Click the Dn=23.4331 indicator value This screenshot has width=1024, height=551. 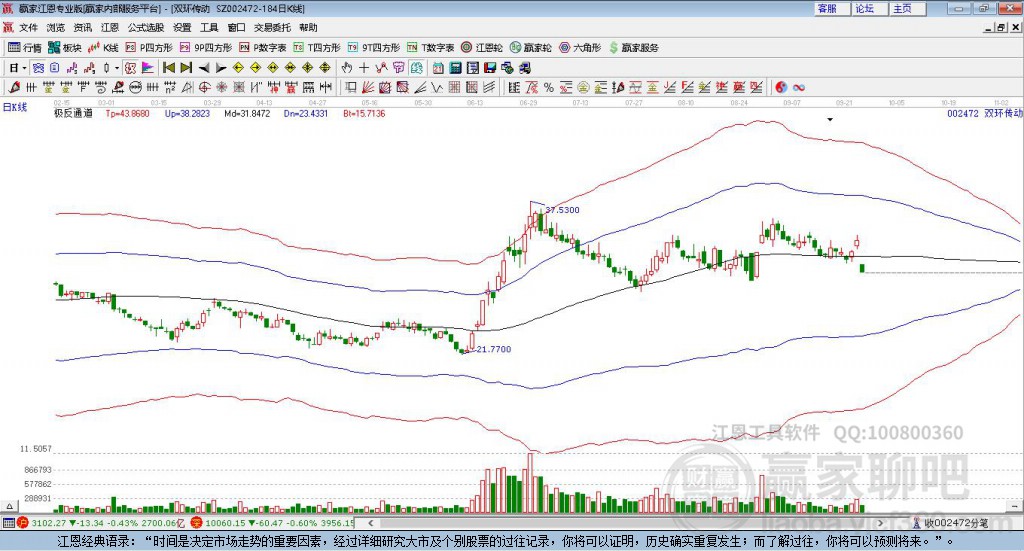[x=306, y=114]
